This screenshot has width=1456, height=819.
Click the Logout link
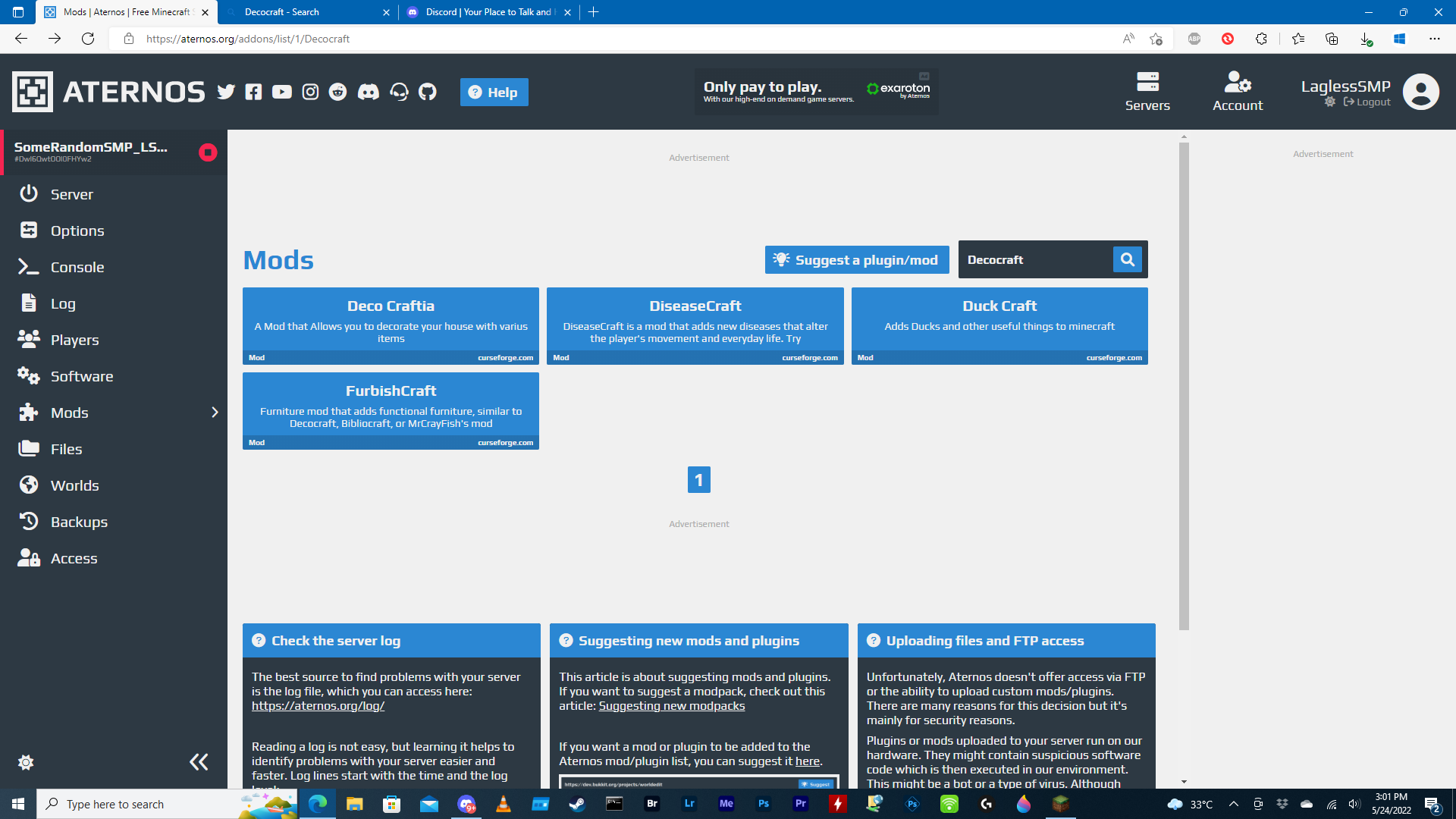1367,102
